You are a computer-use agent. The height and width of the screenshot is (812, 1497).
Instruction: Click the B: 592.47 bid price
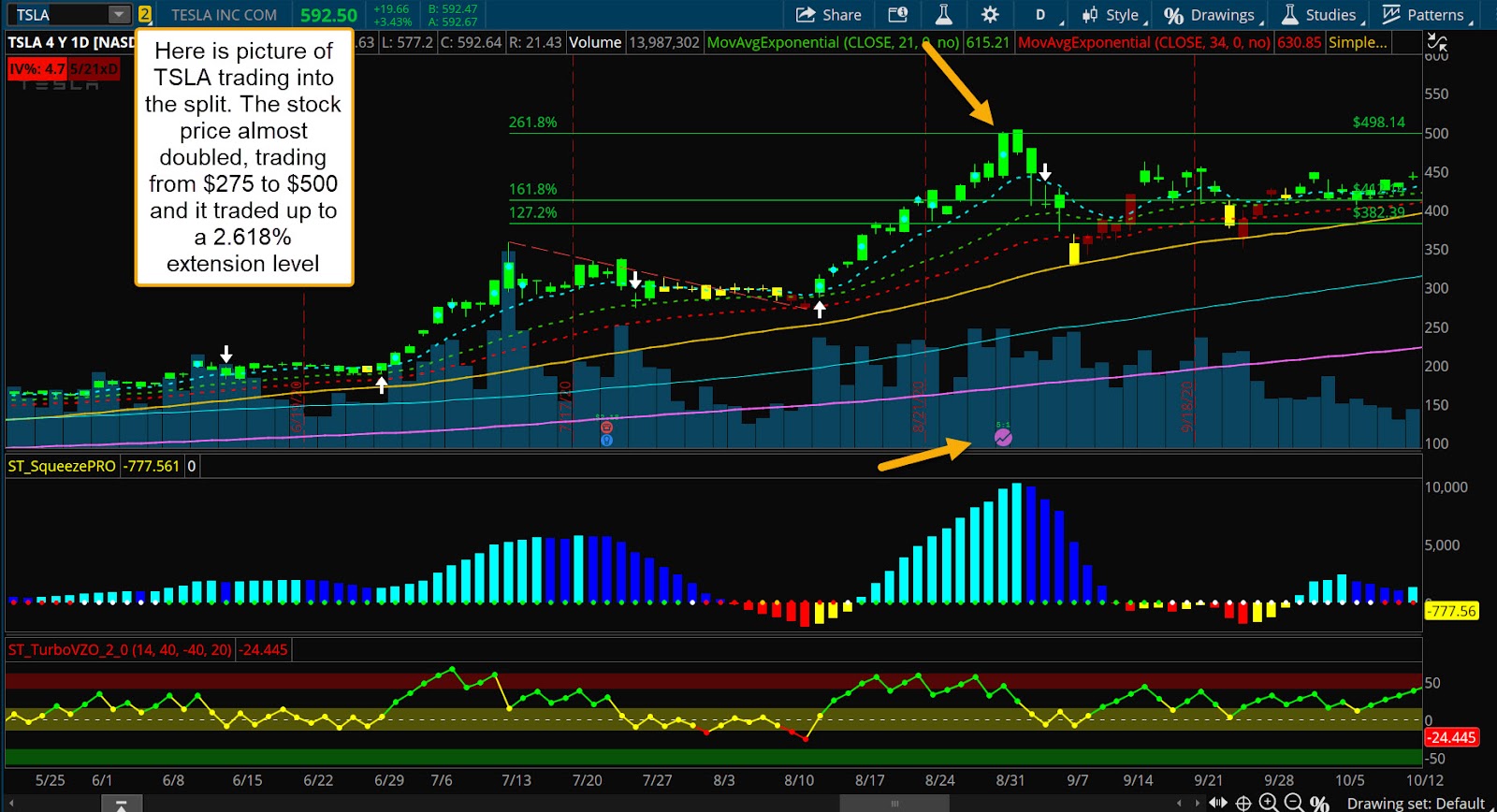pyautogui.click(x=453, y=9)
